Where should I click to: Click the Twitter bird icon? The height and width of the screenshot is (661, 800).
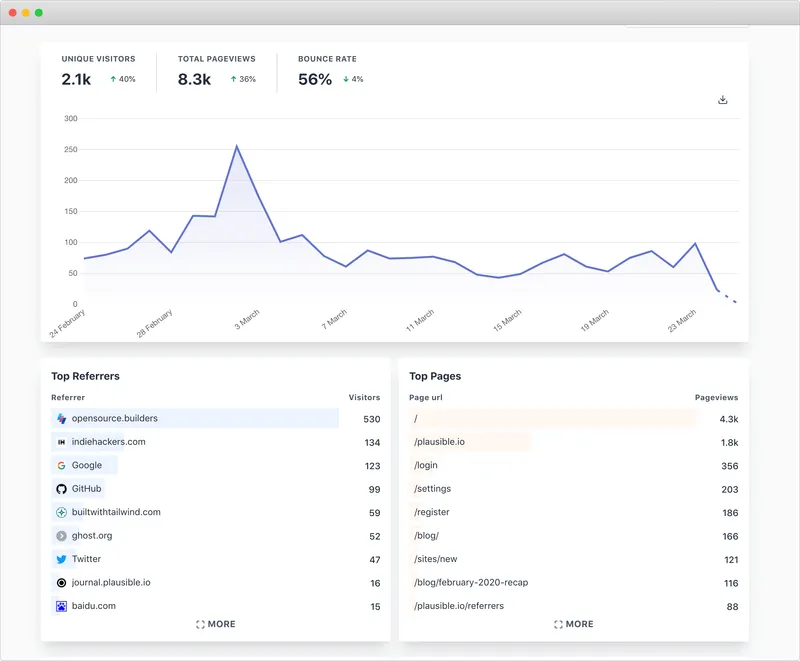point(61,560)
